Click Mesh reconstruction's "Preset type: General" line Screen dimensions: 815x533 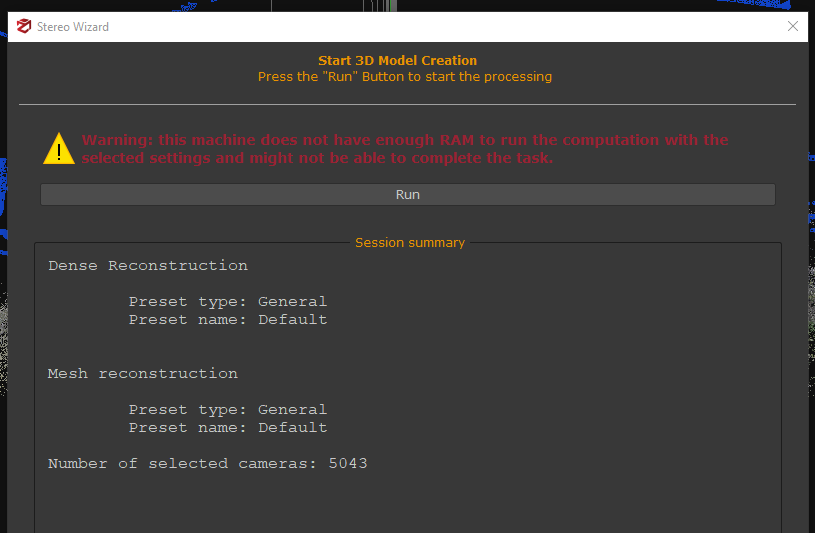(227, 410)
